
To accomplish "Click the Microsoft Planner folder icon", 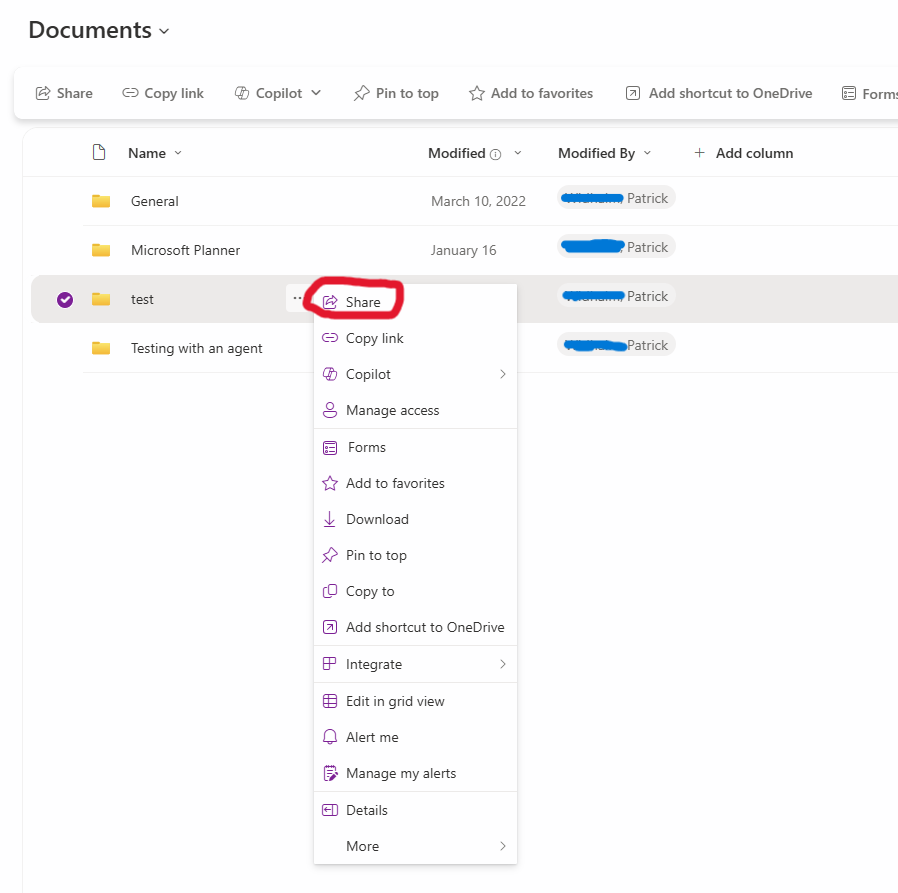I will (x=101, y=250).
